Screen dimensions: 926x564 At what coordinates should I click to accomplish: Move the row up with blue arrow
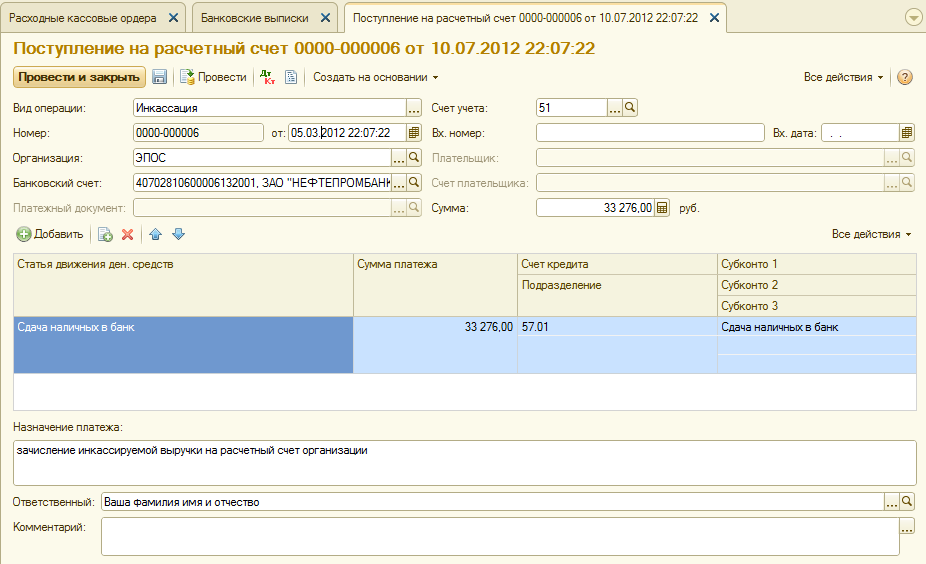(156, 234)
